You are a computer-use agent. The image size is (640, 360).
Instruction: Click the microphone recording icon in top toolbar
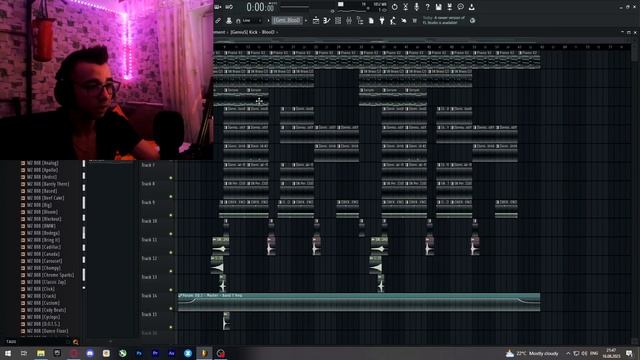click(x=416, y=7)
